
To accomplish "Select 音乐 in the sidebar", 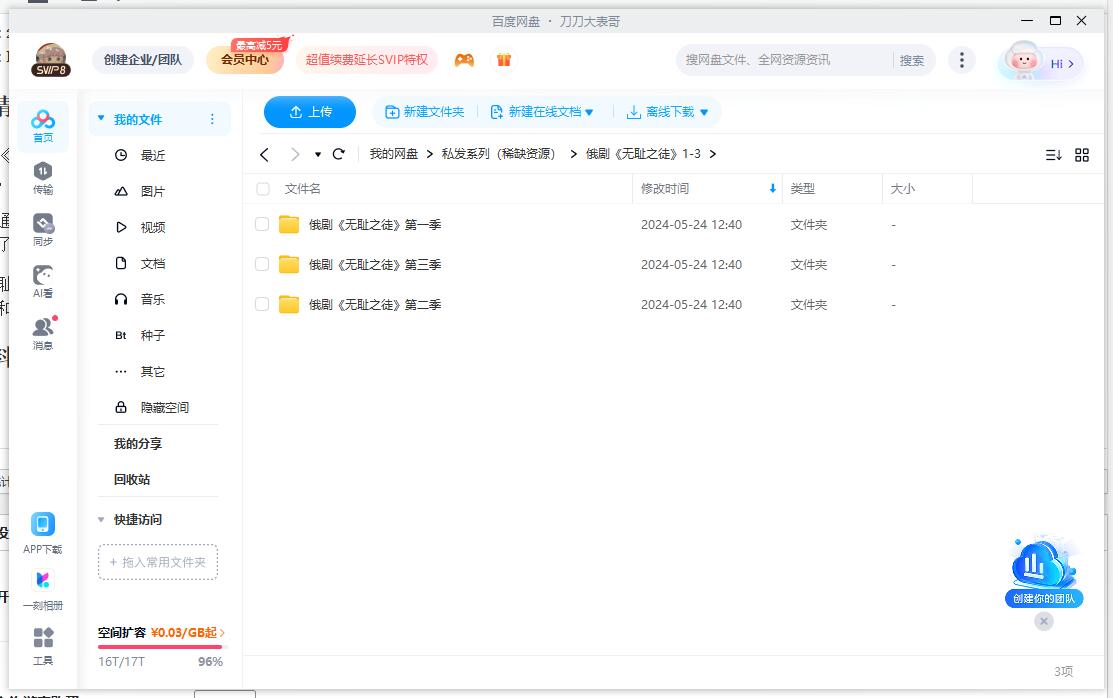I will click(x=153, y=299).
